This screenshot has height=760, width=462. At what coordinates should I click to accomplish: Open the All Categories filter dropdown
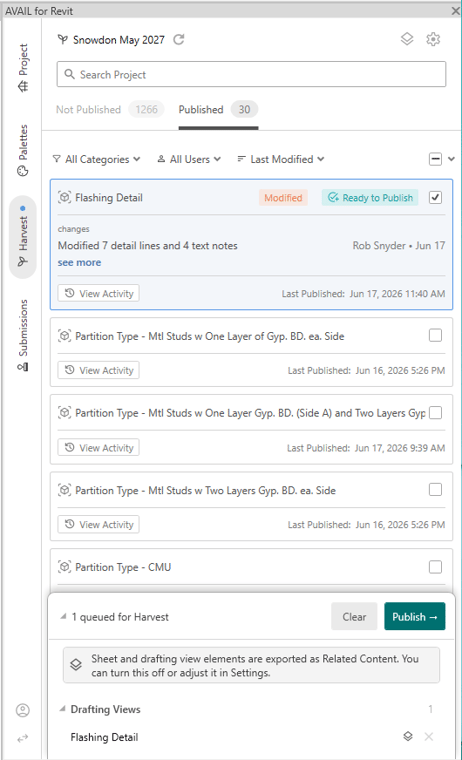(x=96, y=159)
